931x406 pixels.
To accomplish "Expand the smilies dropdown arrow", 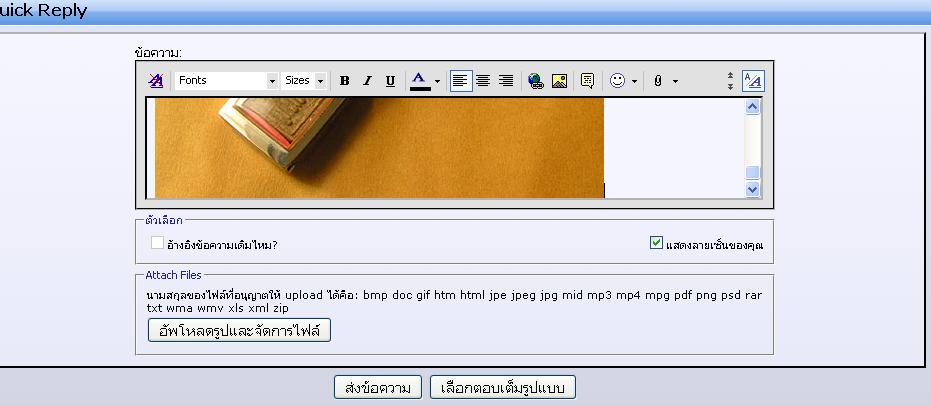I will click(x=634, y=81).
